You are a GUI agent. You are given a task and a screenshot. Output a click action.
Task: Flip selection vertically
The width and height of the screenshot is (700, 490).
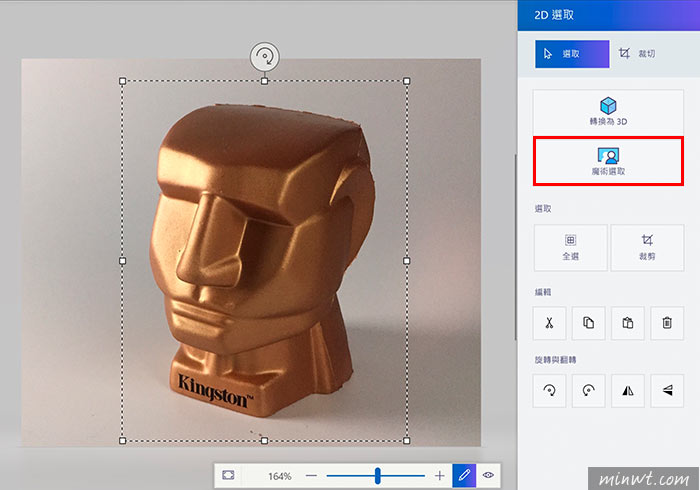[667, 391]
